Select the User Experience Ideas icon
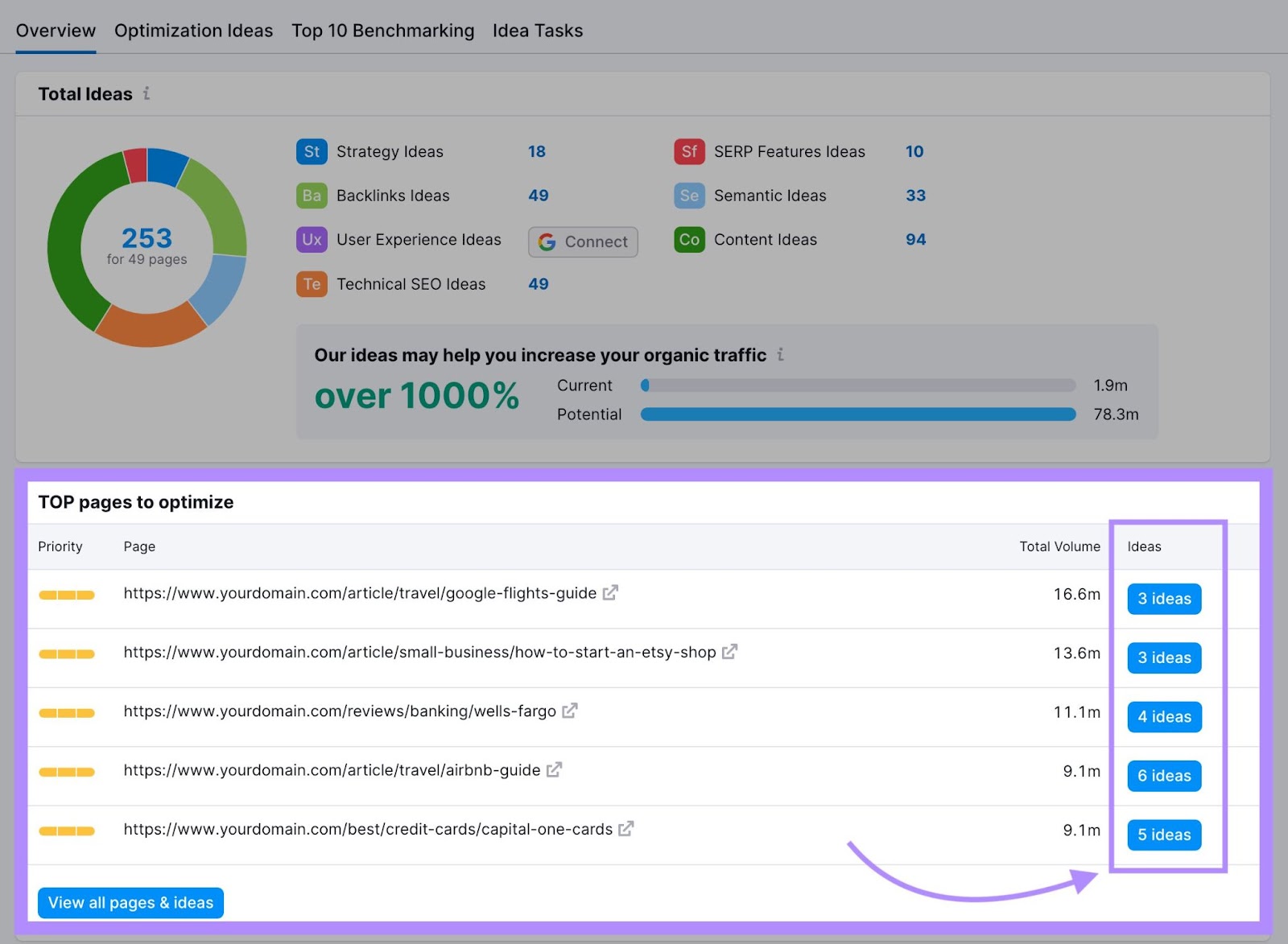1288x944 pixels. tap(312, 240)
